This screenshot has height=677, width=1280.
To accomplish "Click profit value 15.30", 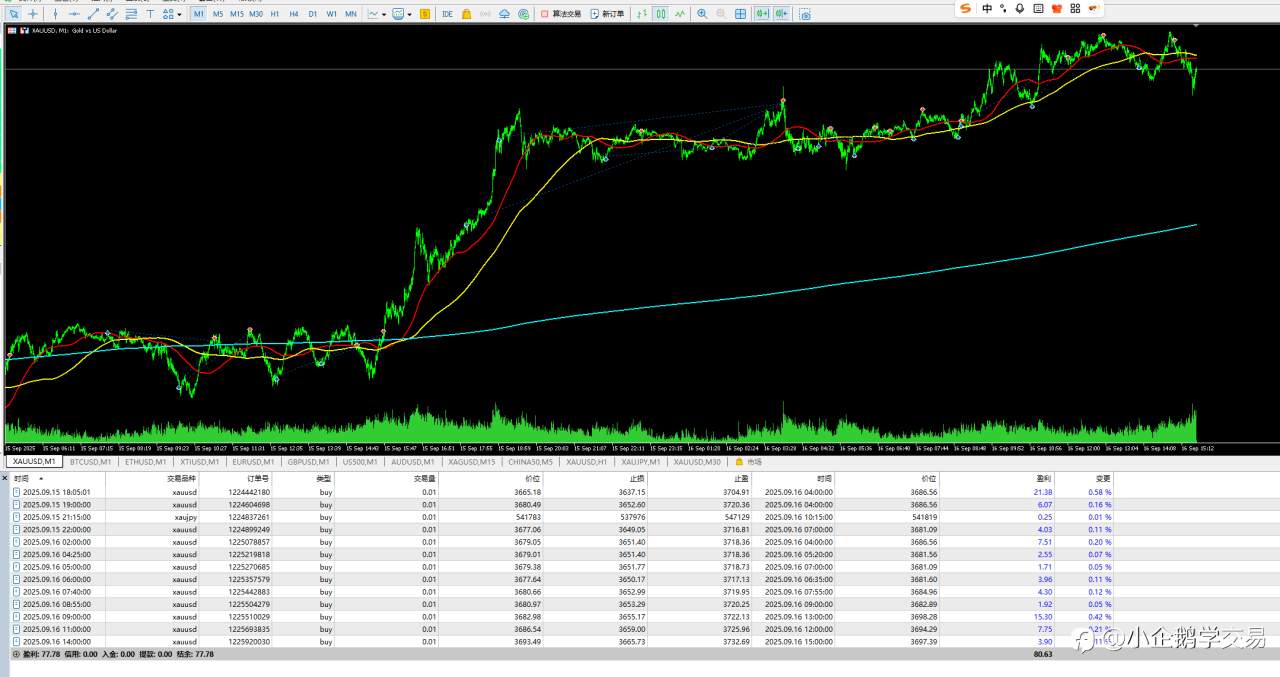I will (x=1042, y=617).
